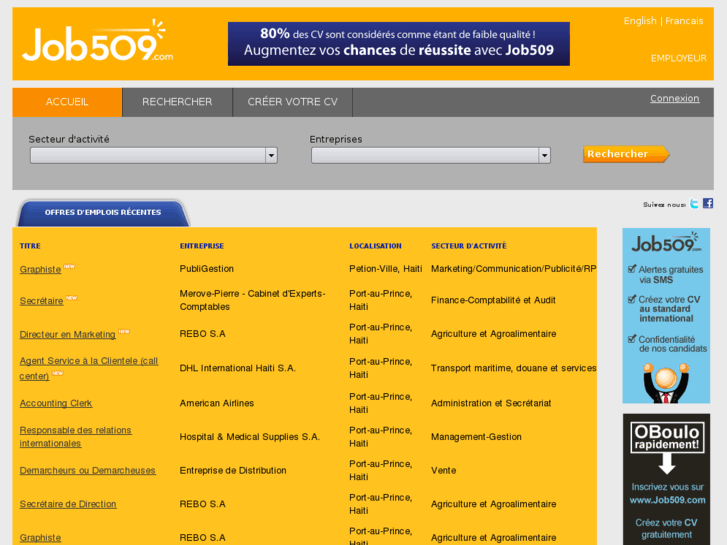Open the Directeur en Marketing job listing

(x=68, y=335)
